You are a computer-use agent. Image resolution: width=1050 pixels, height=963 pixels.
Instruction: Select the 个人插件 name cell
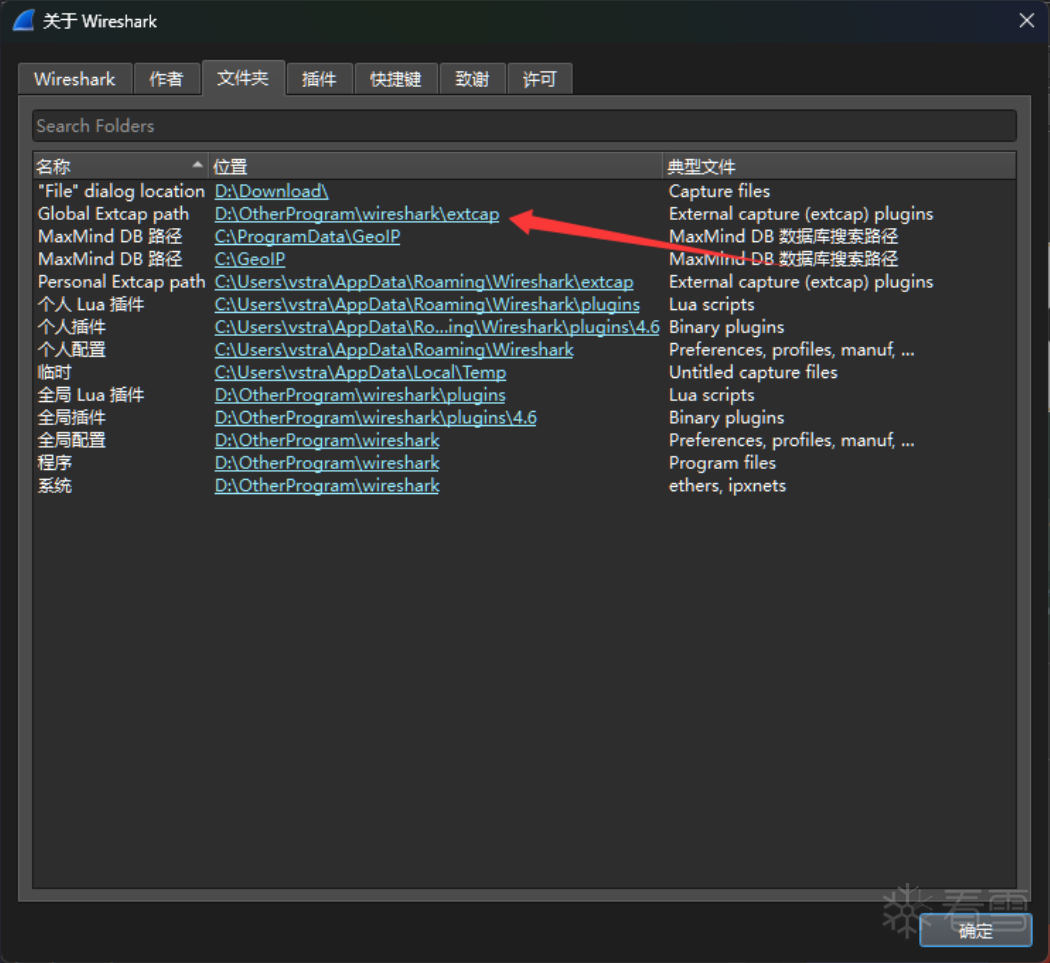(x=72, y=327)
